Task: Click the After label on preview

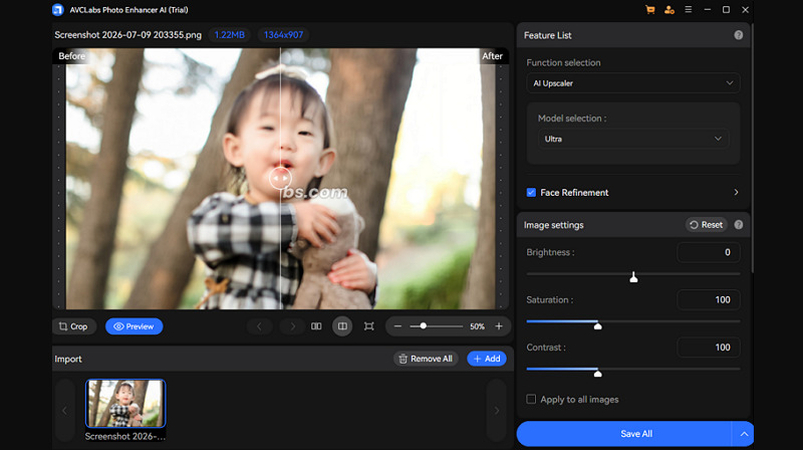Action: (x=492, y=56)
